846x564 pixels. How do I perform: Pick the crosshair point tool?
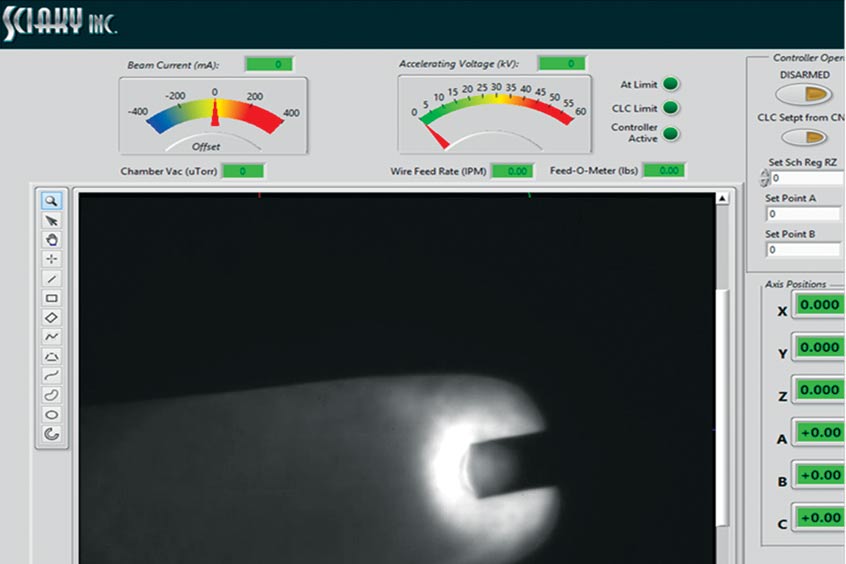coord(52,259)
